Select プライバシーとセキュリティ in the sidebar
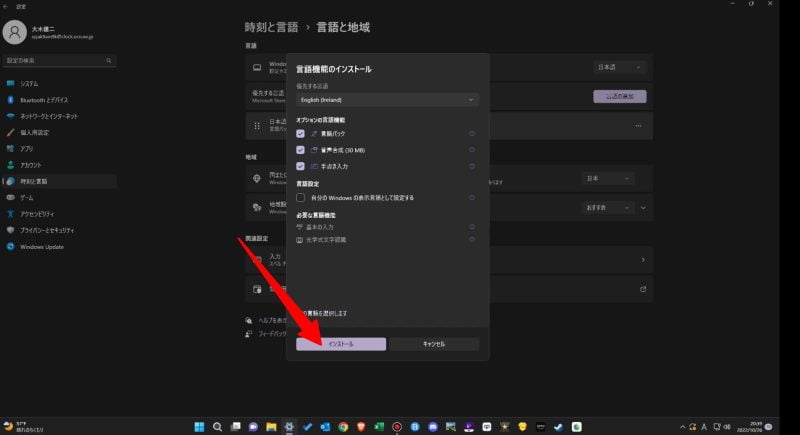This screenshot has width=800, height=435. click(x=50, y=230)
